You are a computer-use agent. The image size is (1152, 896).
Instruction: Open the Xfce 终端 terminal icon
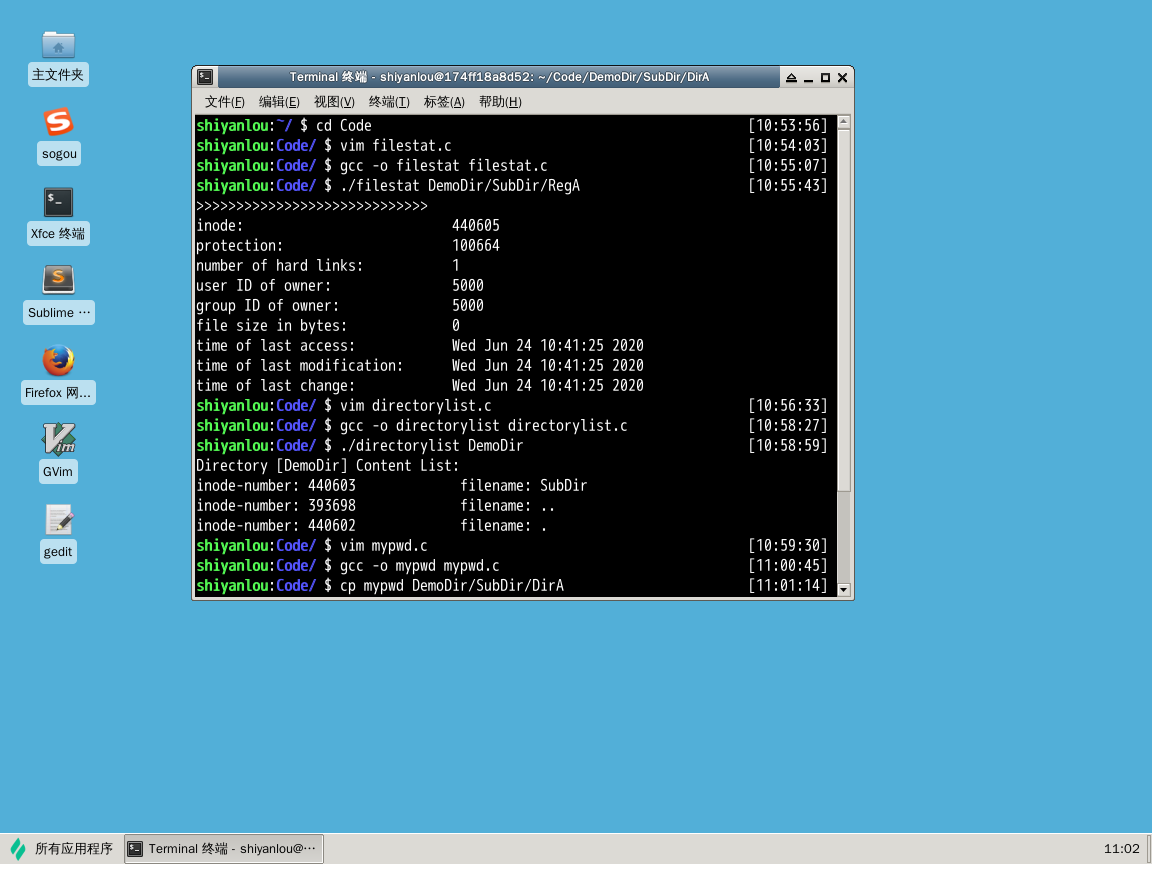(58, 203)
